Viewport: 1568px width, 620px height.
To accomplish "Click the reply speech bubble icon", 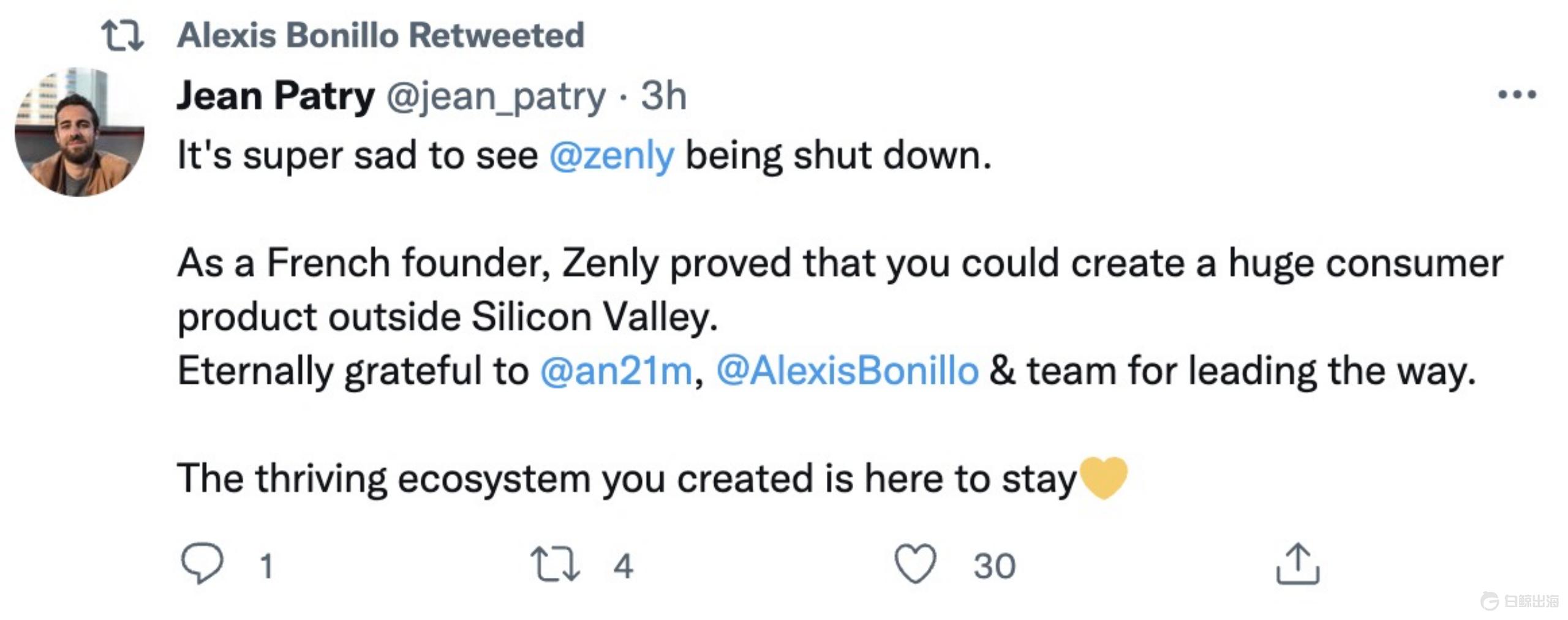I will [x=202, y=563].
